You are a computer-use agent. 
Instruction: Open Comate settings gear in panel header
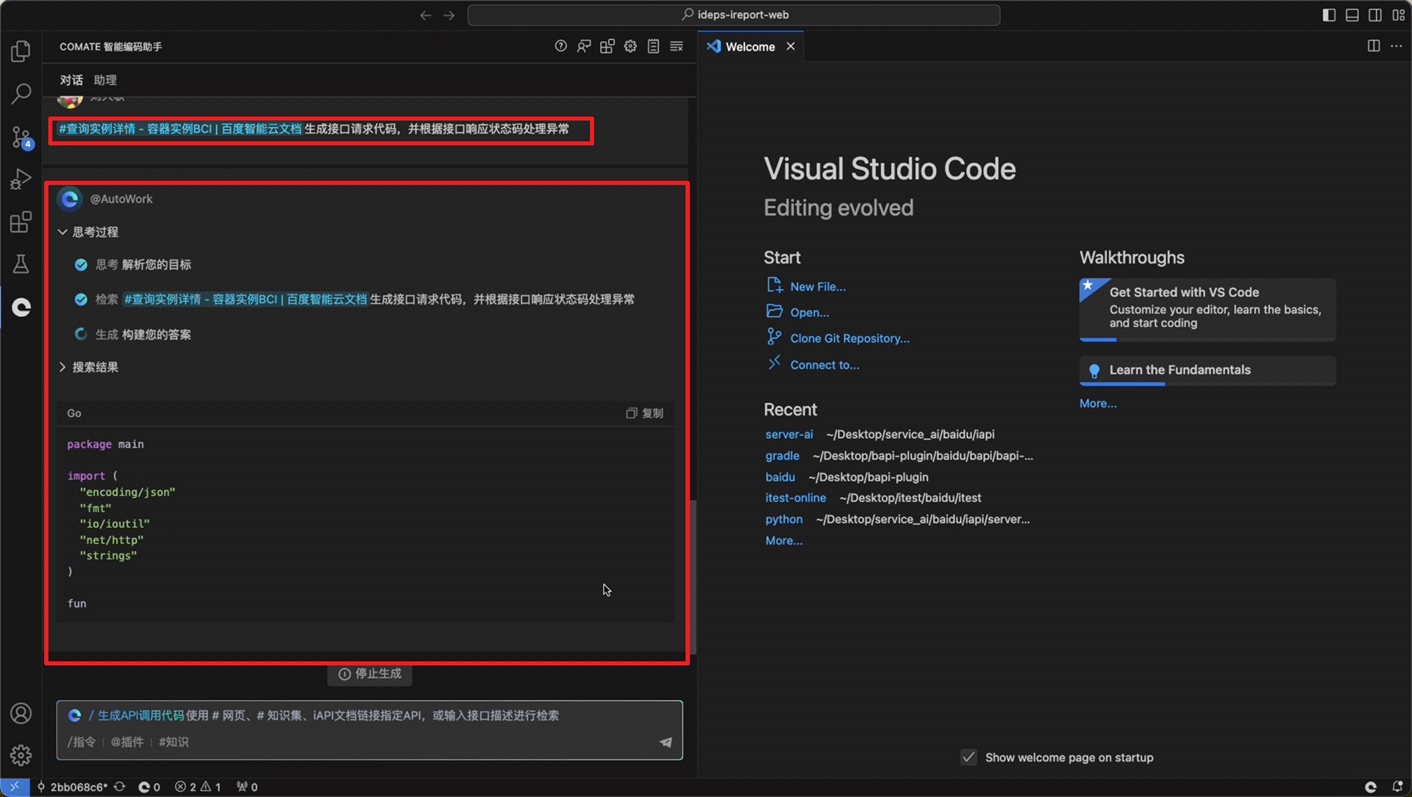point(630,46)
